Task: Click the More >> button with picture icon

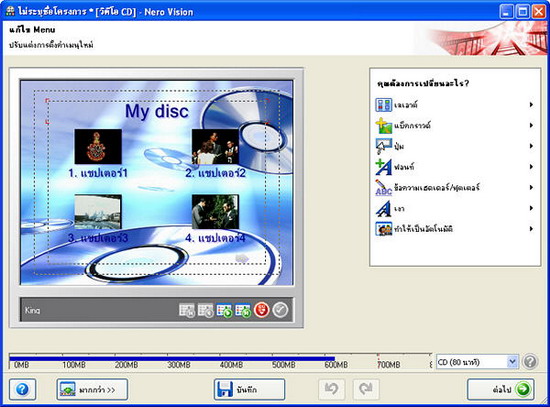Action: click(92, 389)
